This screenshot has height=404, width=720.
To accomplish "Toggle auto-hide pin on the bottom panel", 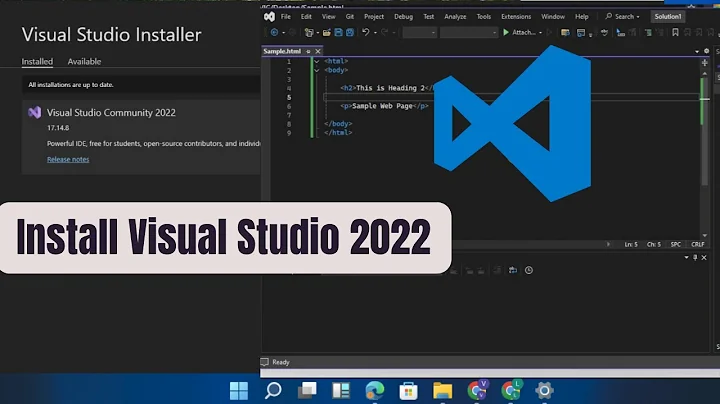I will point(695,258).
